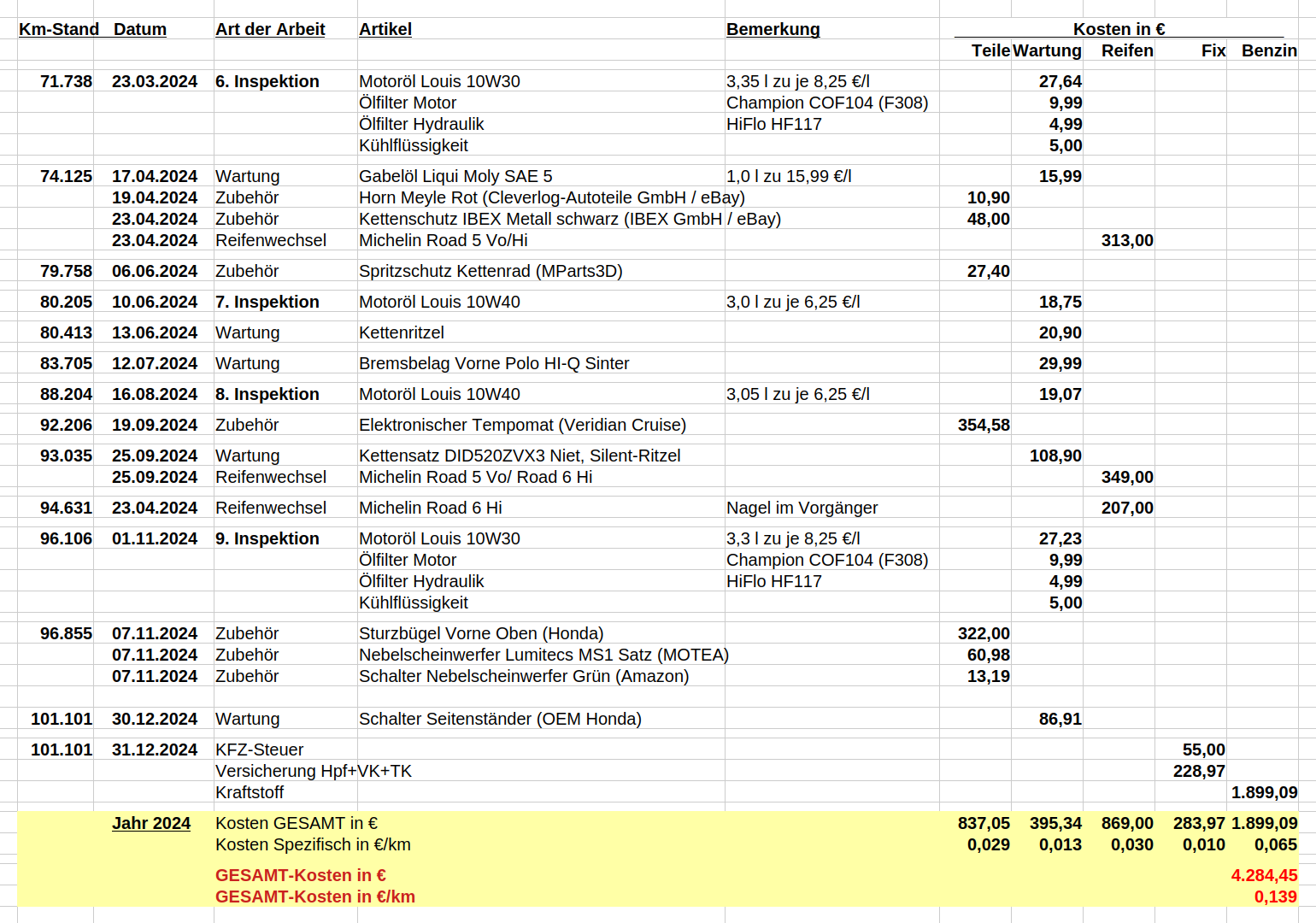Click the Km-Stand column header
This screenshot has height=923, width=1316.
pyautogui.click(x=58, y=29)
